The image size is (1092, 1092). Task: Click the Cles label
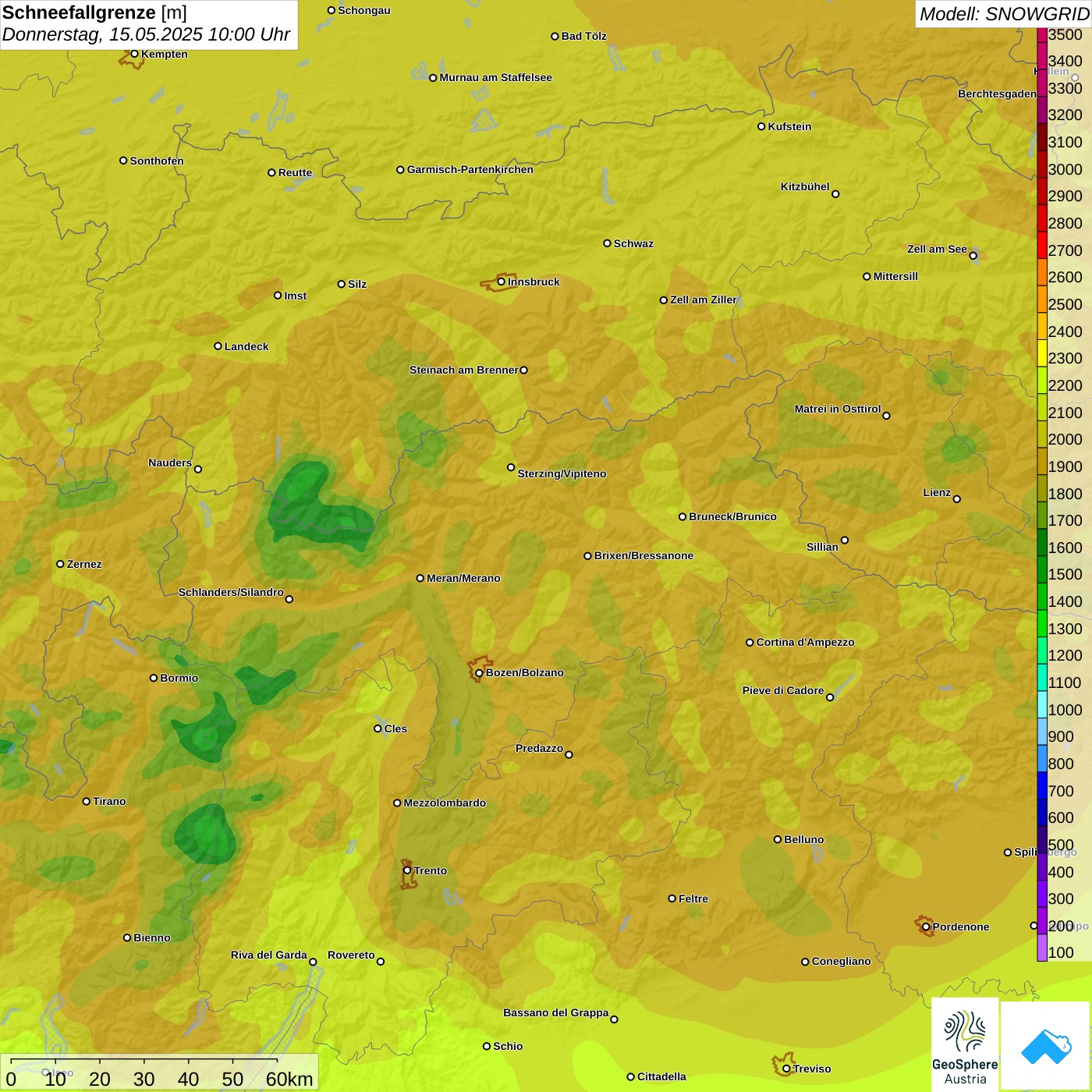(x=395, y=729)
